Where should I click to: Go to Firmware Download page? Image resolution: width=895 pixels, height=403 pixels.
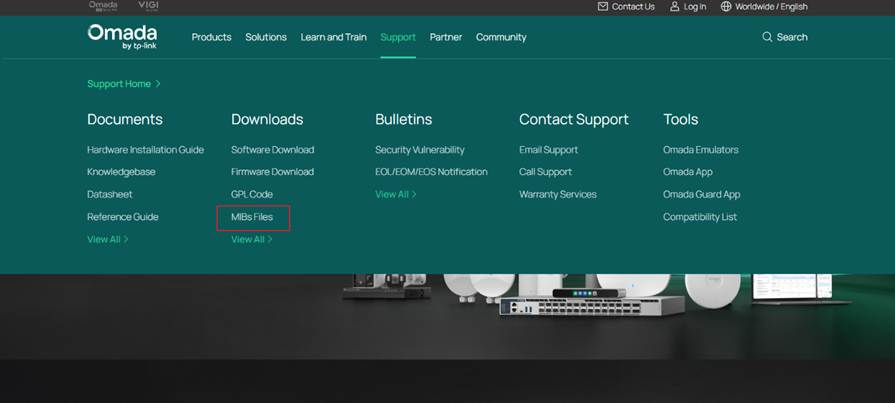tap(272, 172)
